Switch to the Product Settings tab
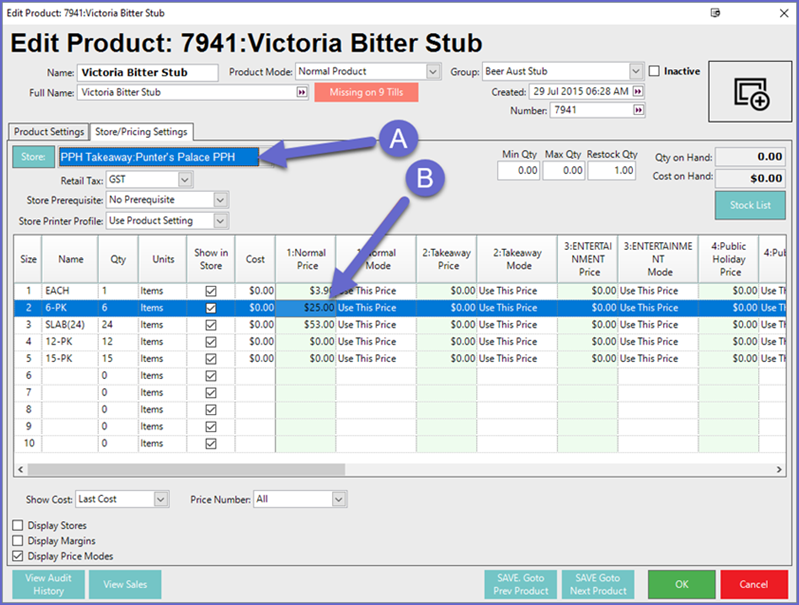This screenshot has height=605, width=799. tap(49, 131)
